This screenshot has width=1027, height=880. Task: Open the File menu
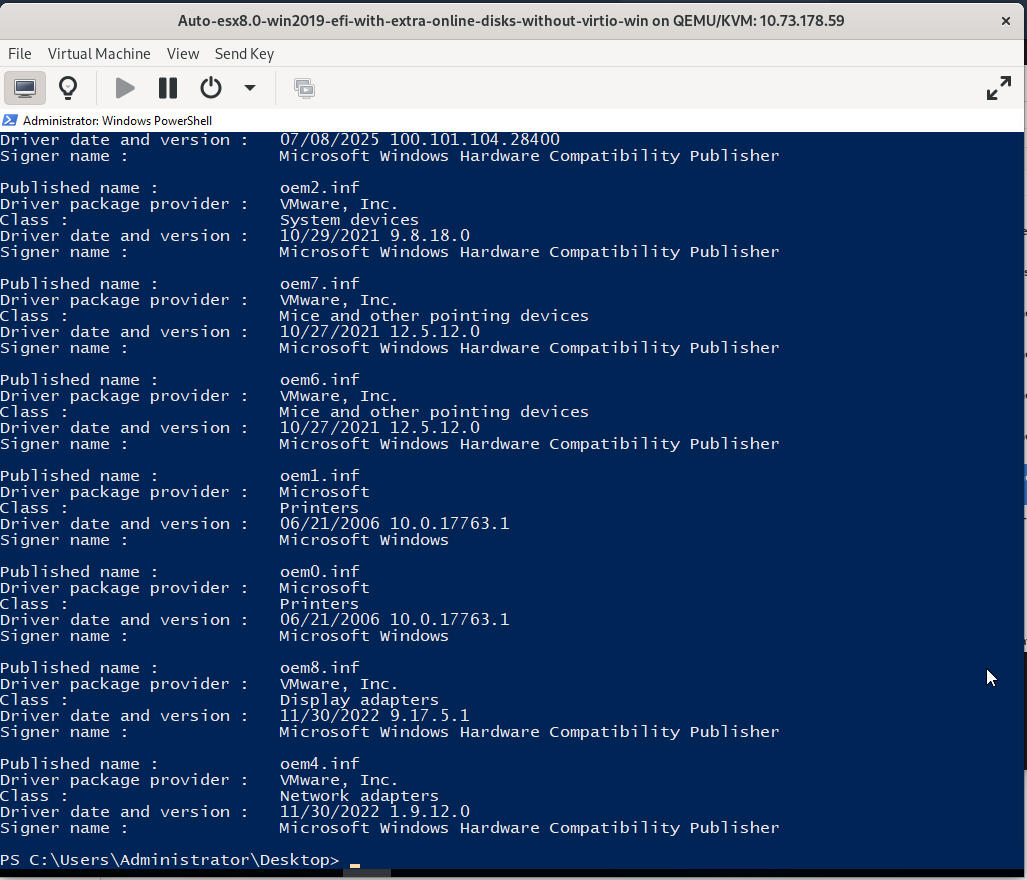coord(20,54)
